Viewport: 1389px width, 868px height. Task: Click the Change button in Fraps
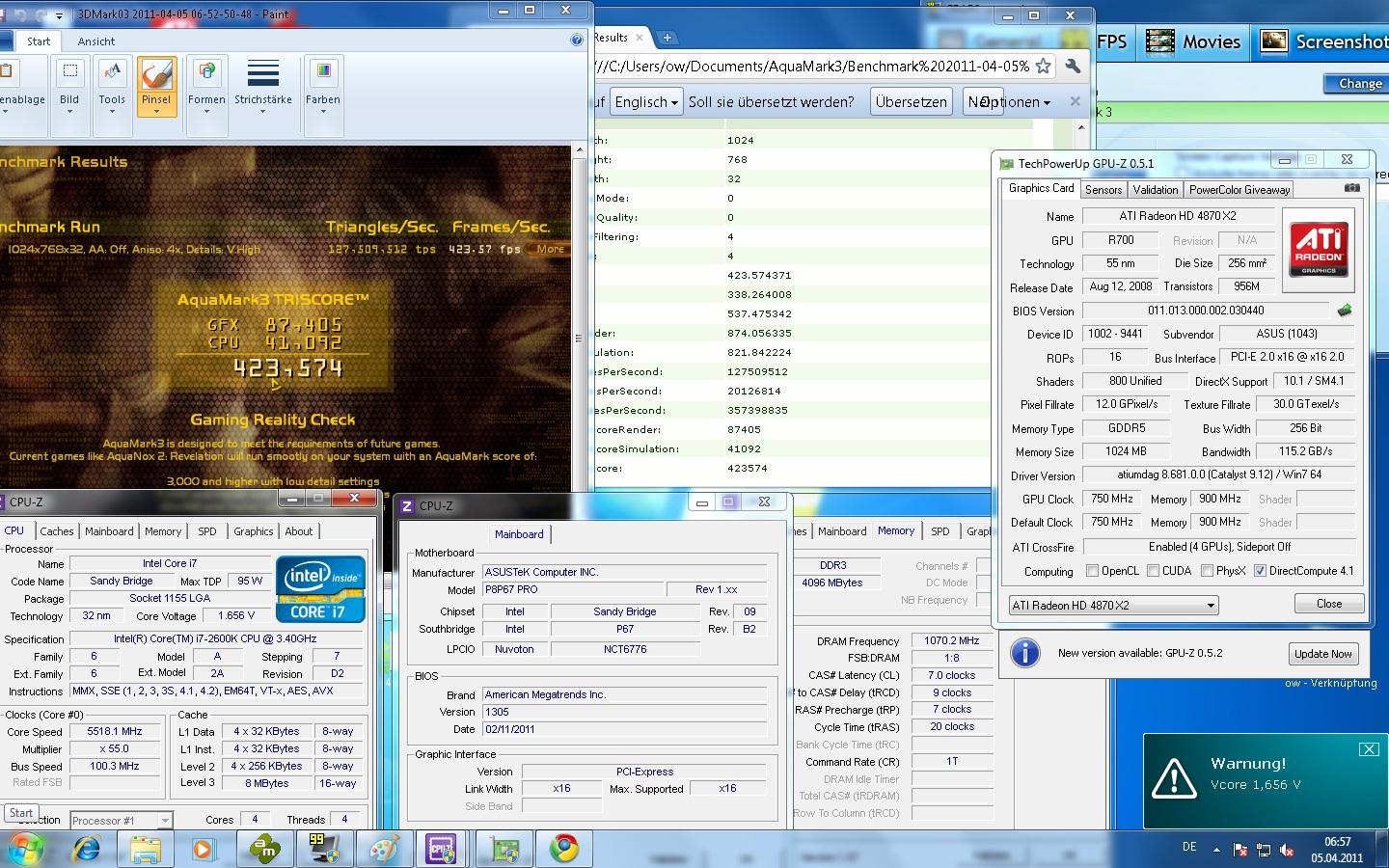click(x=1360, y=84)
